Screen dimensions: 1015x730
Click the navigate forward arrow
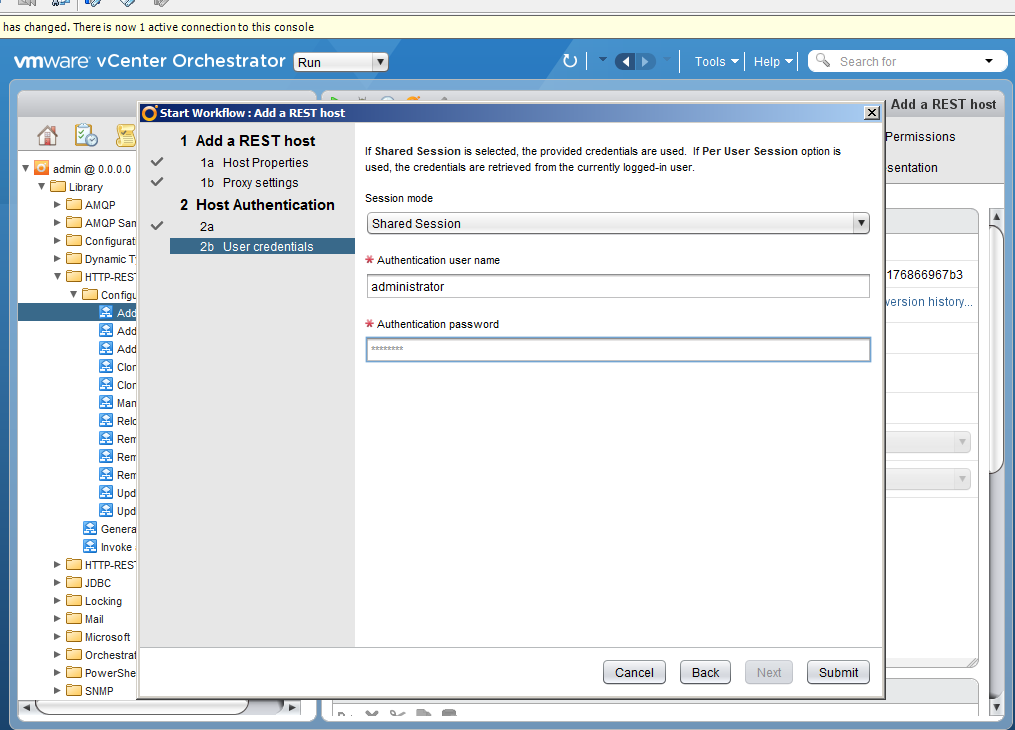[x=645, y=61]
